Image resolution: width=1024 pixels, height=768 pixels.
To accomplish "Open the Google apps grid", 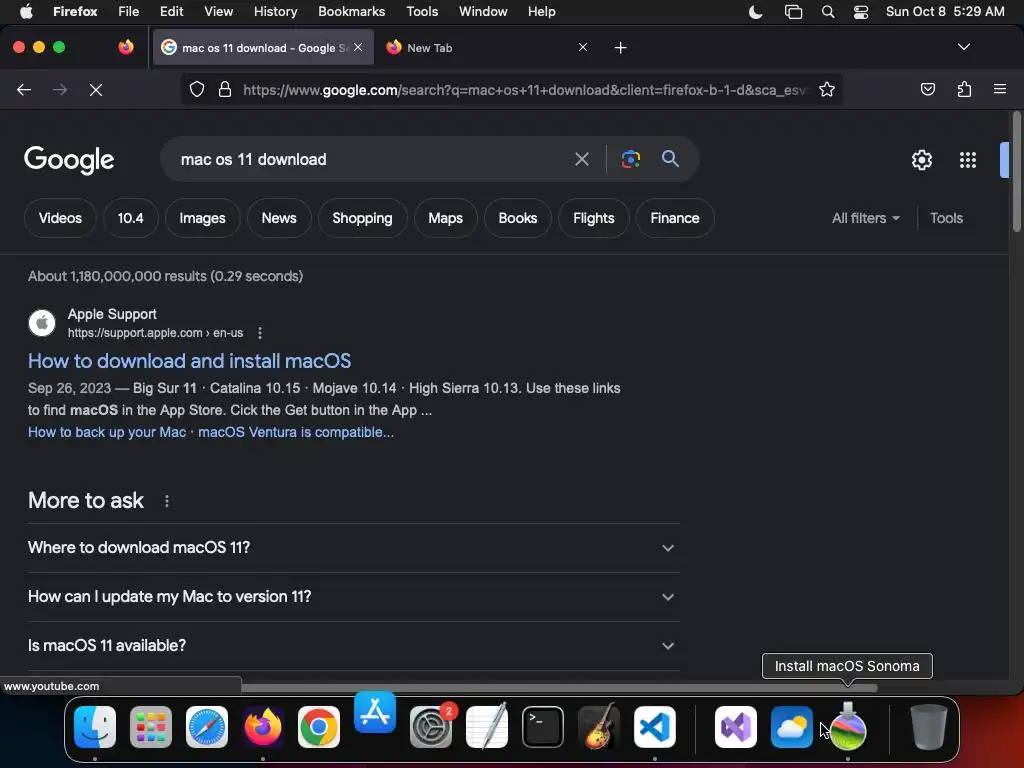I will click(x=968, y=160).
